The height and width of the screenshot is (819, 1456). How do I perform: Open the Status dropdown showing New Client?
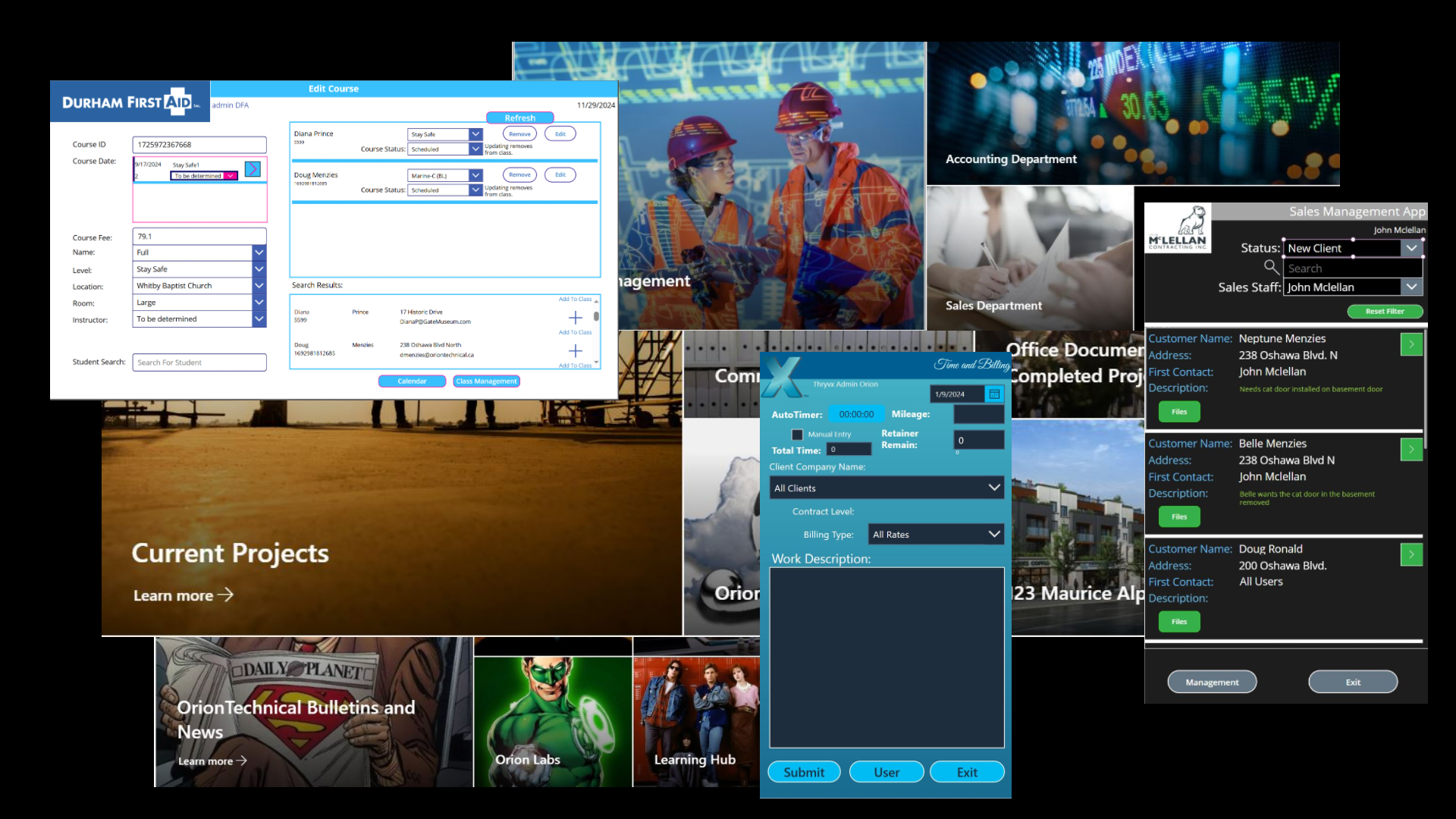tap(1412, 248)
